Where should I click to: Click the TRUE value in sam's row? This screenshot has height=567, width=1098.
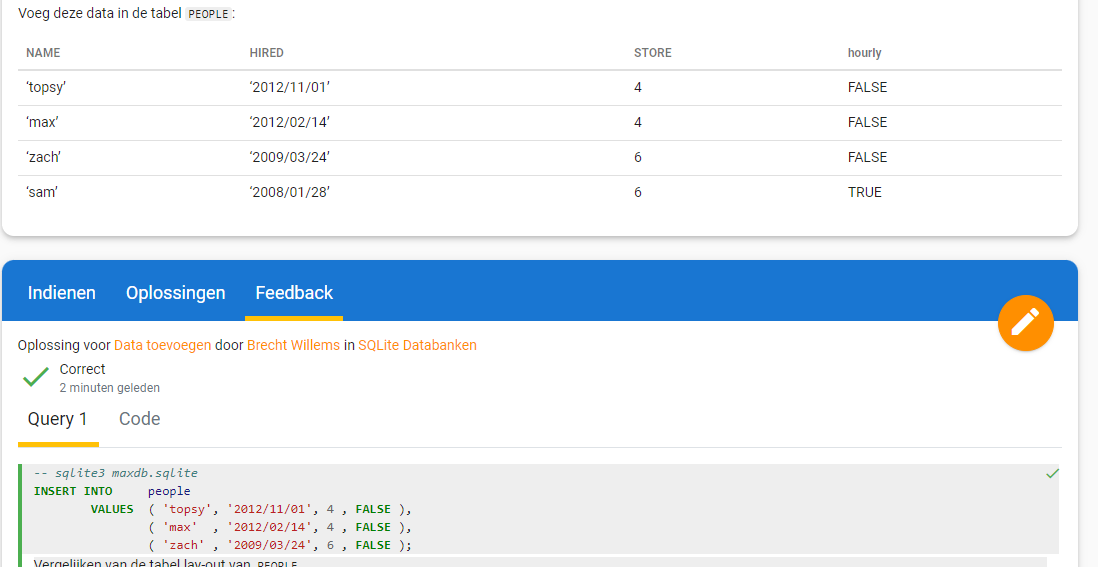[x=865, y=192]
